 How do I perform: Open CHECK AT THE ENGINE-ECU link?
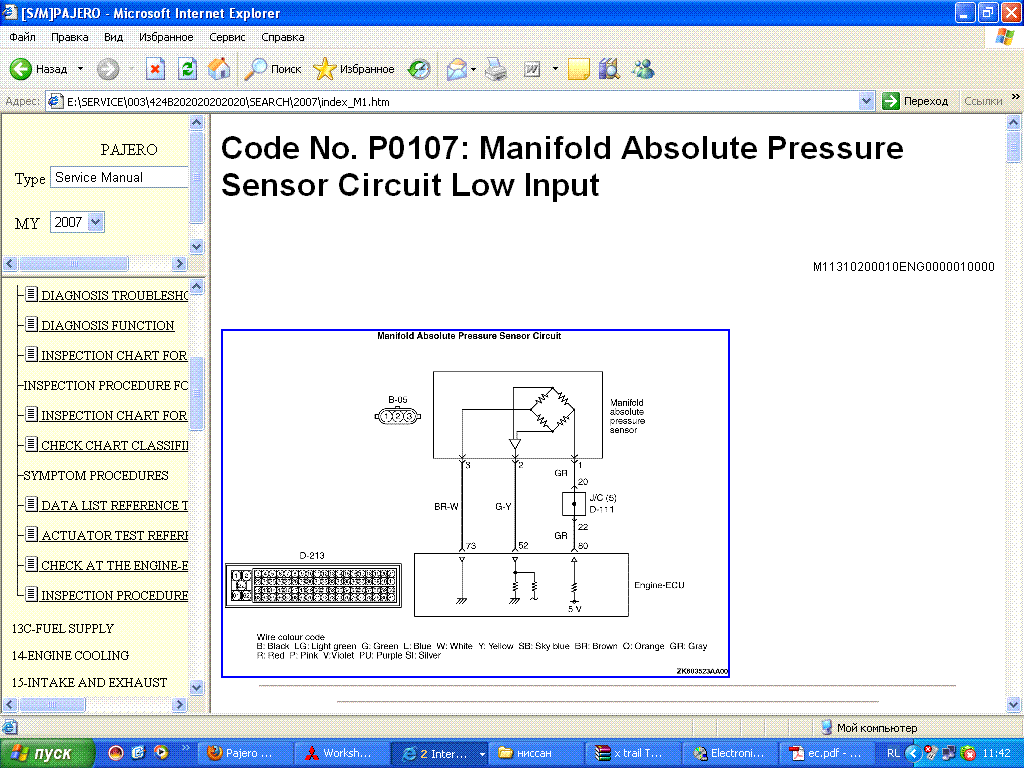click(x=115, y=566)
